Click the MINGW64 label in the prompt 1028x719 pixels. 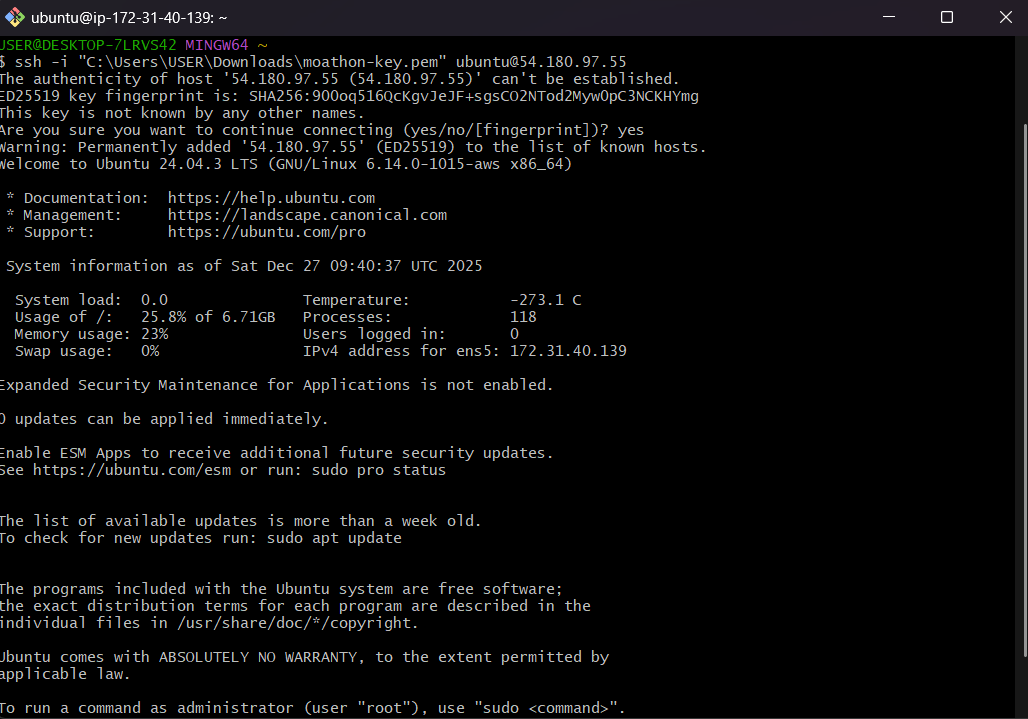[x=217, y=45]
